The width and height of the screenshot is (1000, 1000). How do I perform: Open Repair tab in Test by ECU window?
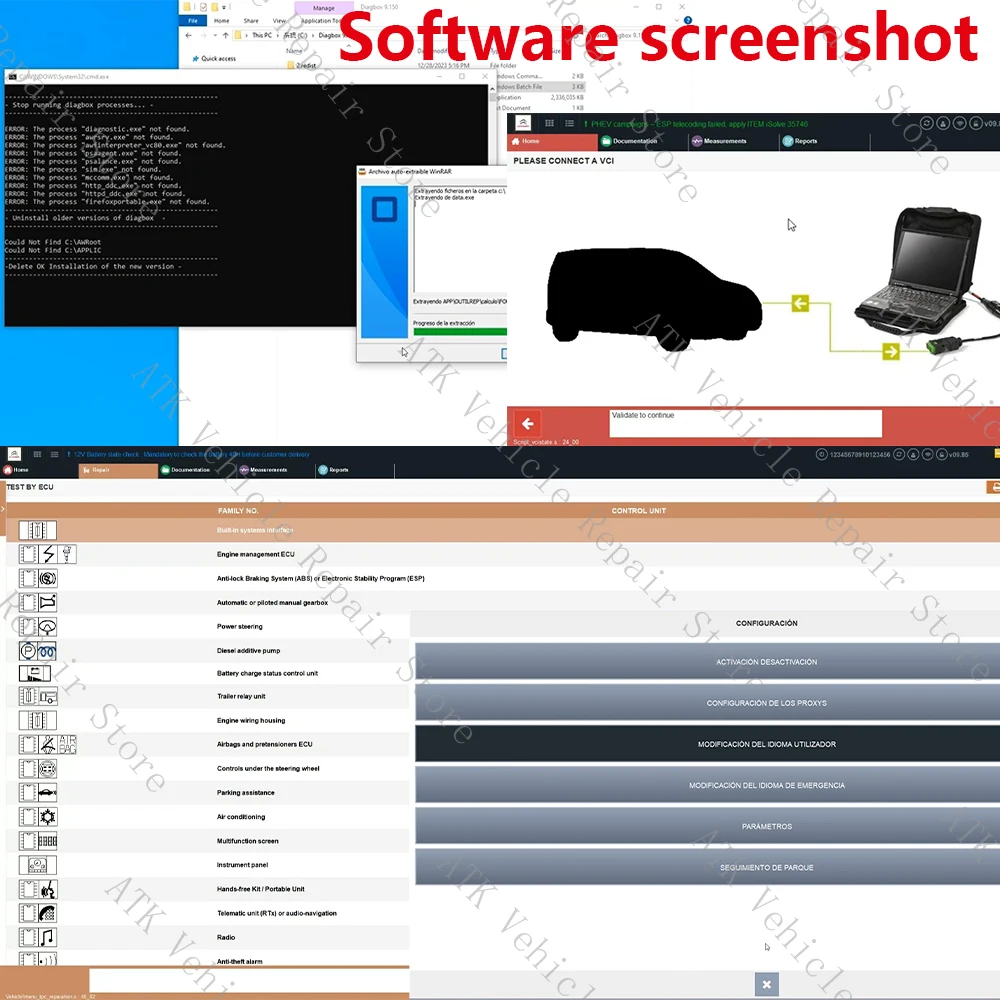(118, 470)
